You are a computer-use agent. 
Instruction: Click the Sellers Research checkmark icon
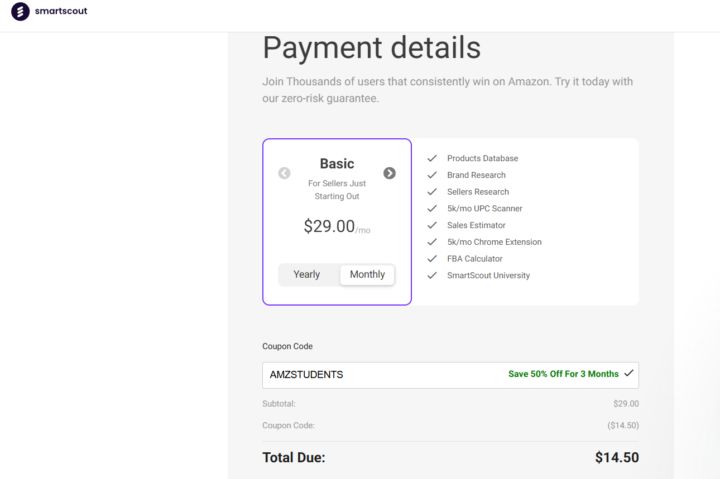432,192
